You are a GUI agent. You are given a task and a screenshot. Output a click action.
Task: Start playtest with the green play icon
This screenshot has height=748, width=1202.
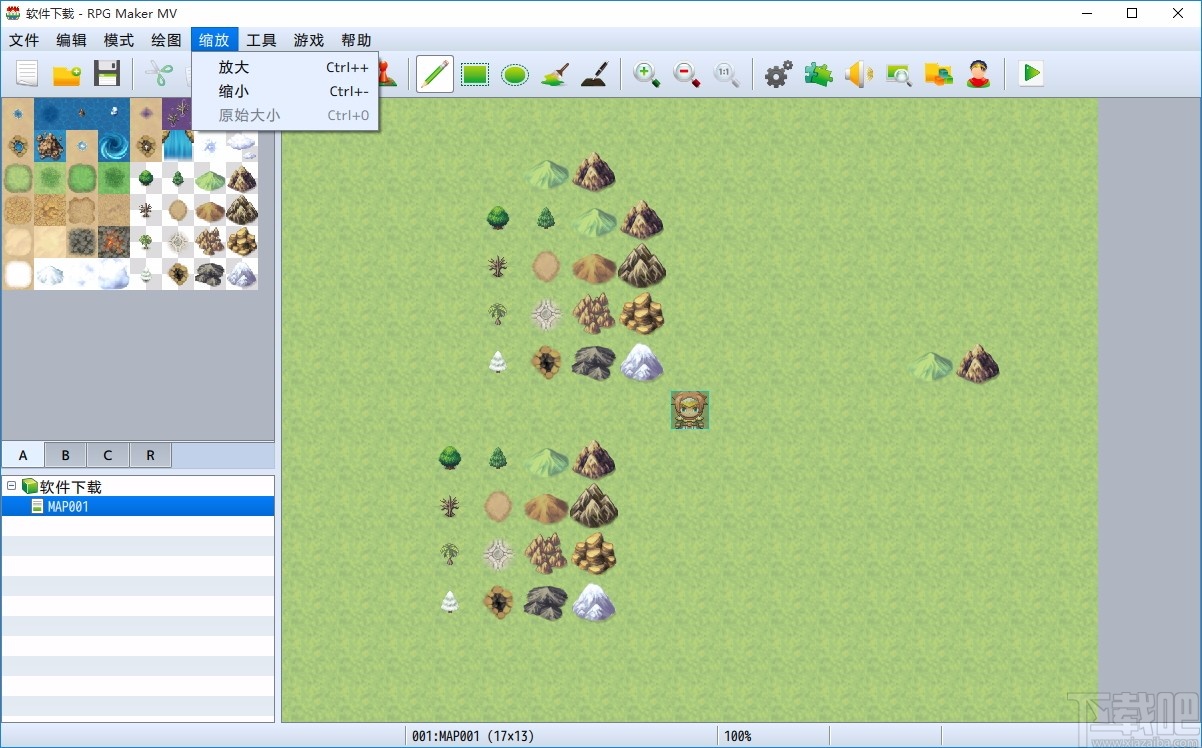click(1030, 73)
